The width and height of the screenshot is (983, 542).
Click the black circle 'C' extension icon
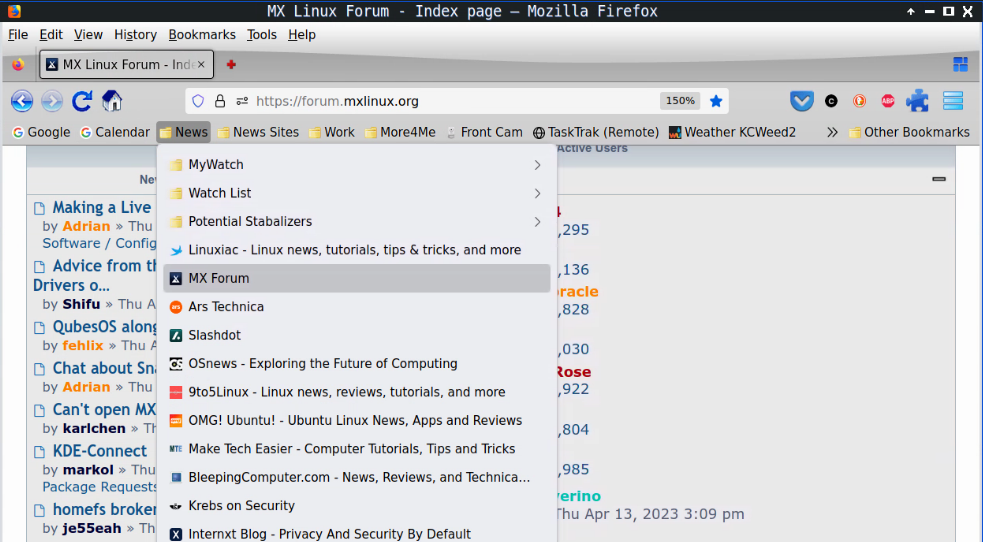click(x=831, y=101)
